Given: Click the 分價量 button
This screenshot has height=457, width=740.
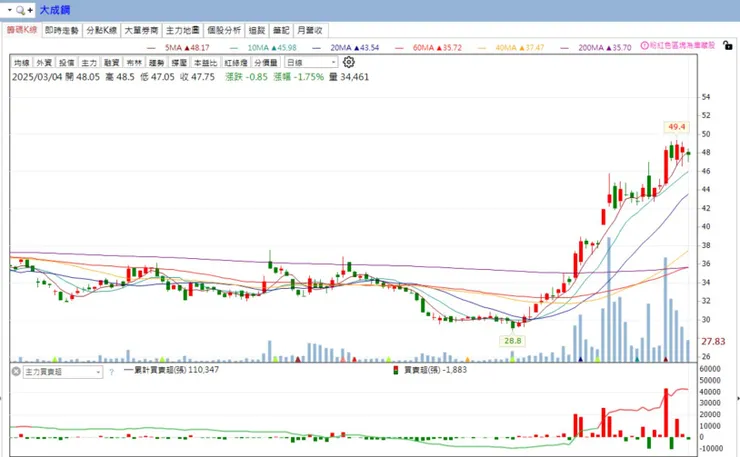Looking at the screenshot, I should 266,62.
